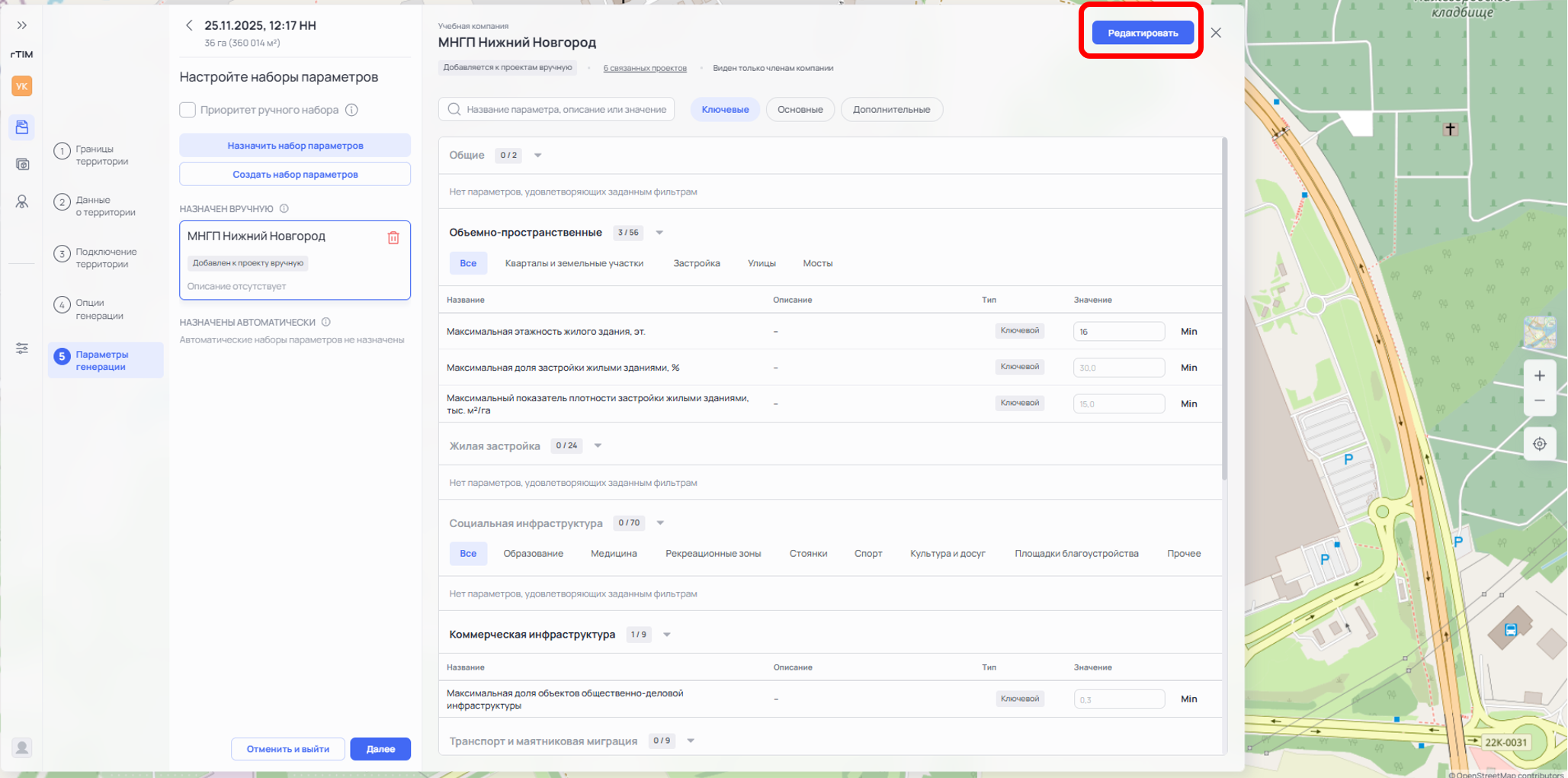
Task: Expand the Жилая застройка section arrow
Action: pyautogui.click(x=598, y=445)
